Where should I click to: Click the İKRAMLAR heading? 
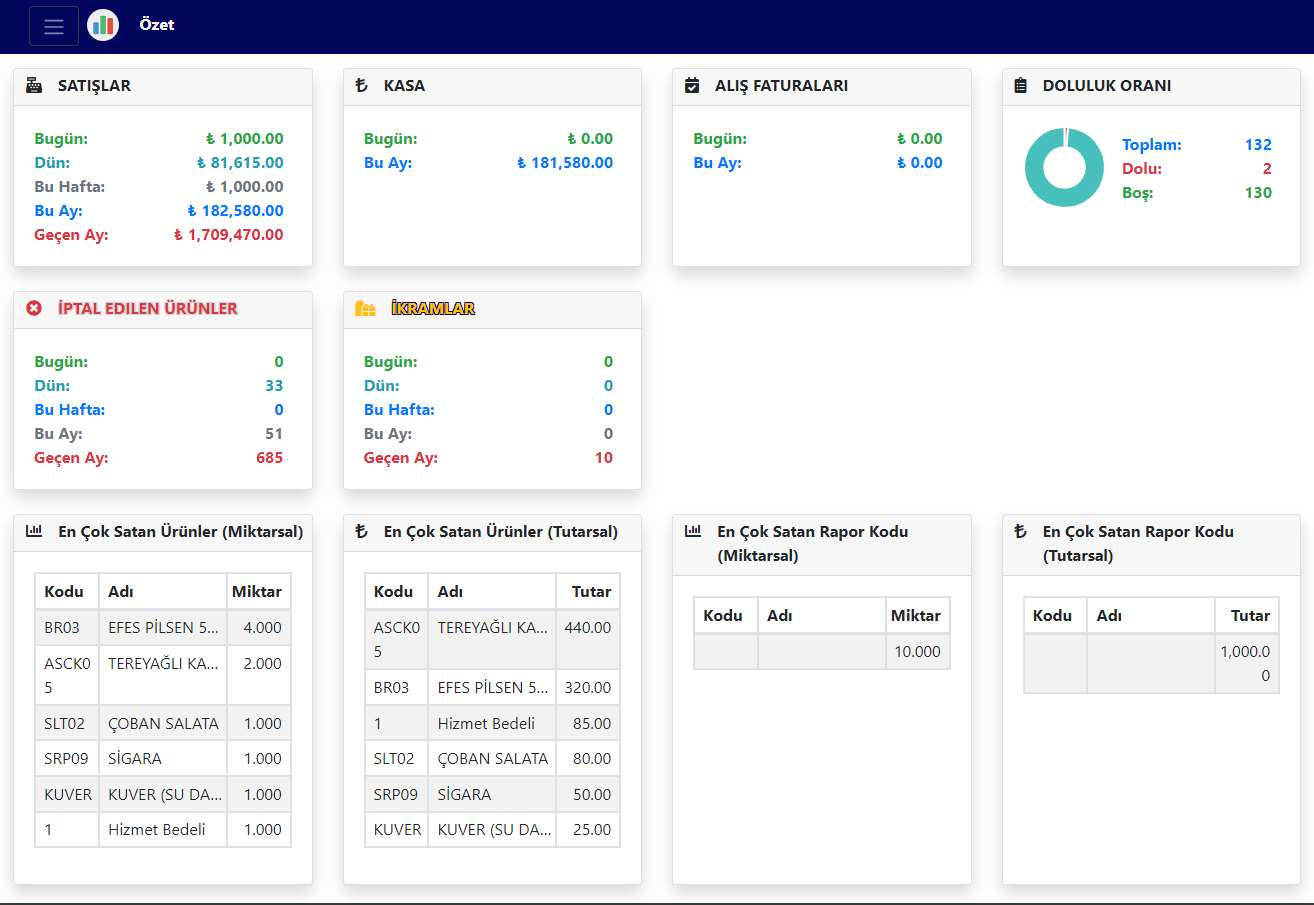point(433,309)
